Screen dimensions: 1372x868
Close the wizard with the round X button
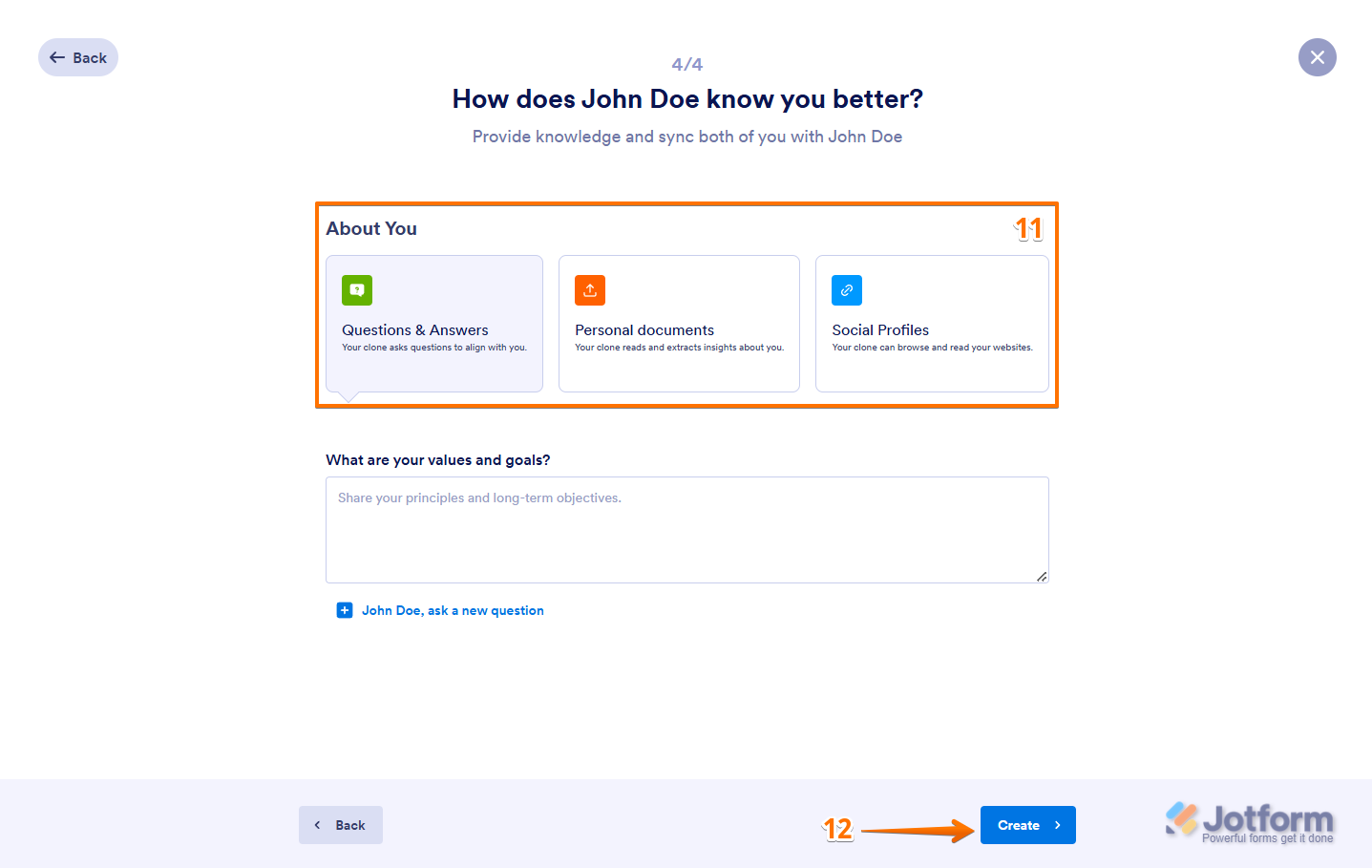tap(1318, 57)
